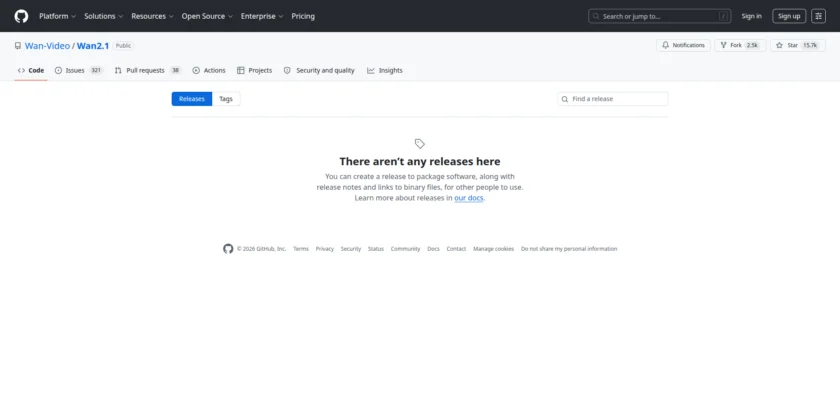
Task: Open the footer Community link
Action: coord(406,249)
